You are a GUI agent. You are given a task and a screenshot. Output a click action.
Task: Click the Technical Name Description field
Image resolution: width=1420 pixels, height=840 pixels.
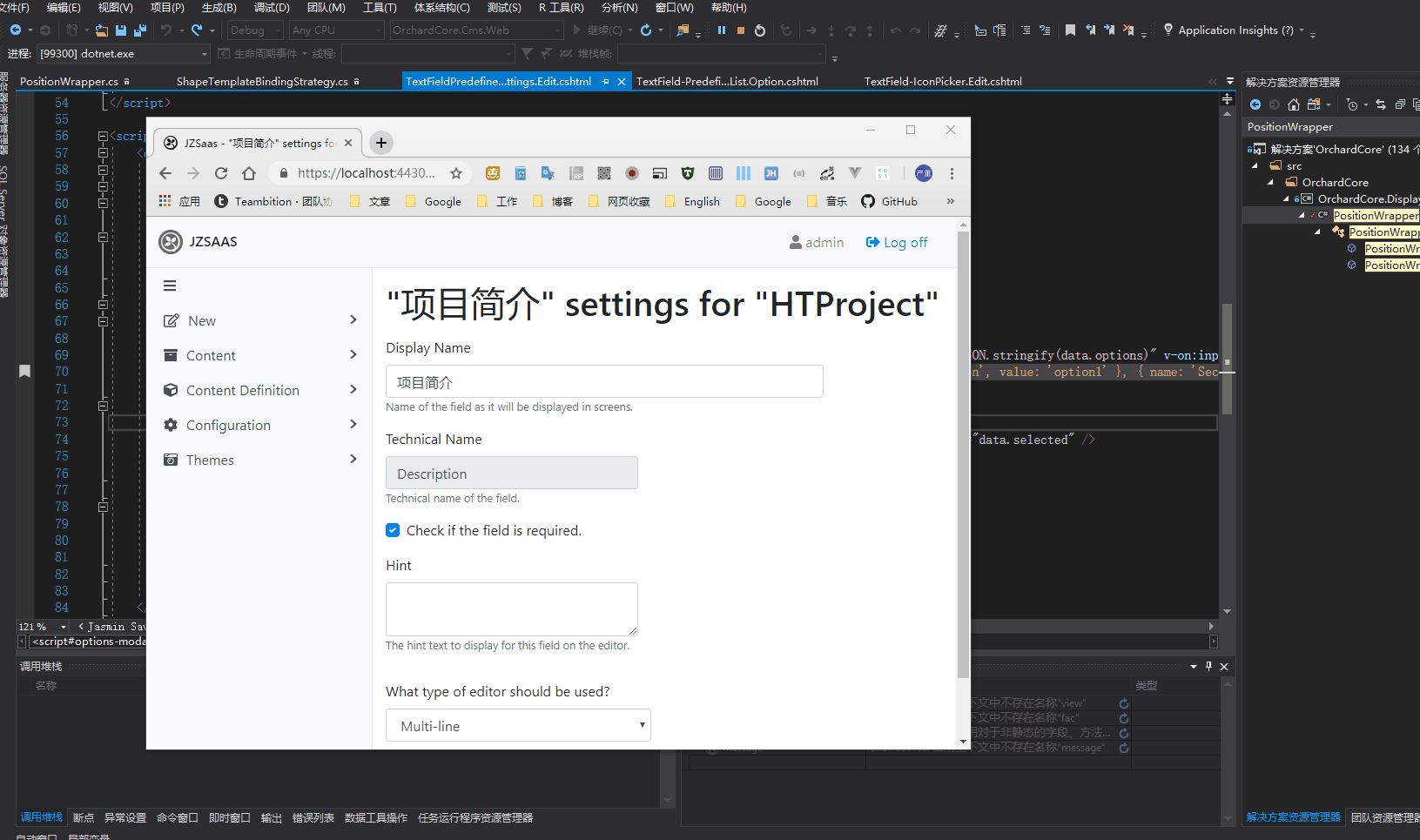512,473
